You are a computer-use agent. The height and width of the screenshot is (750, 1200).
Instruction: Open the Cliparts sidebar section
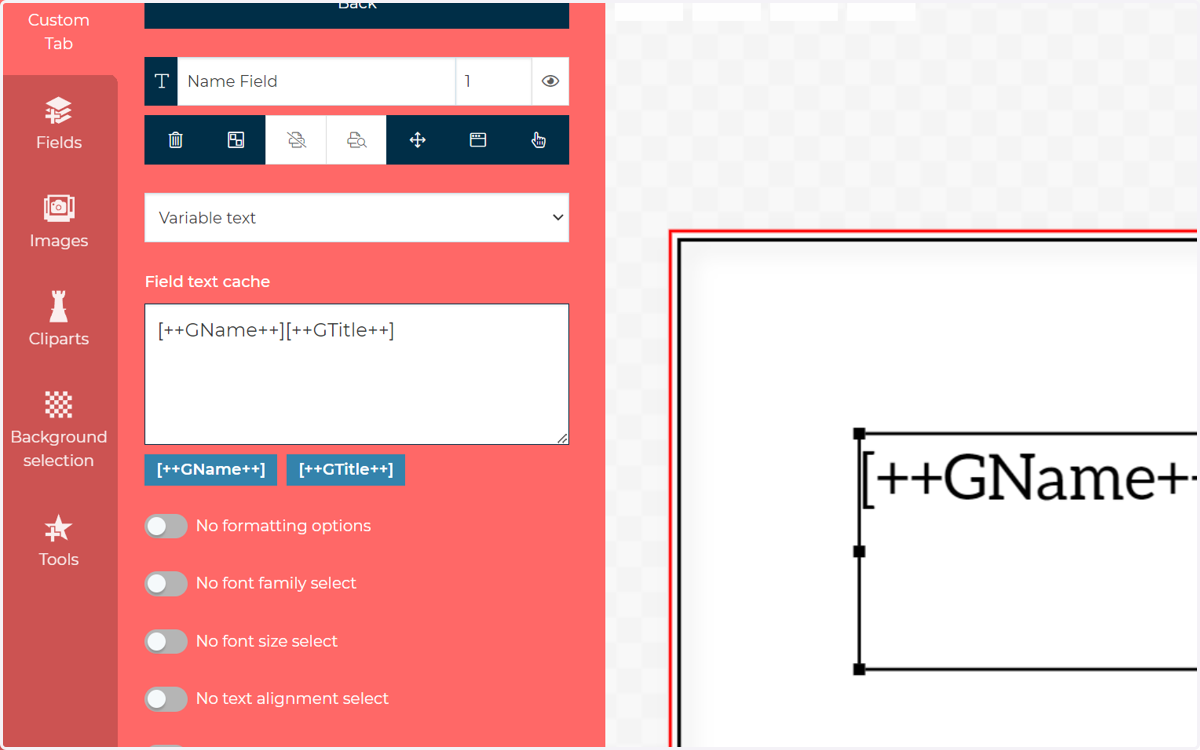pyautogui.click(x=59, y=320)
